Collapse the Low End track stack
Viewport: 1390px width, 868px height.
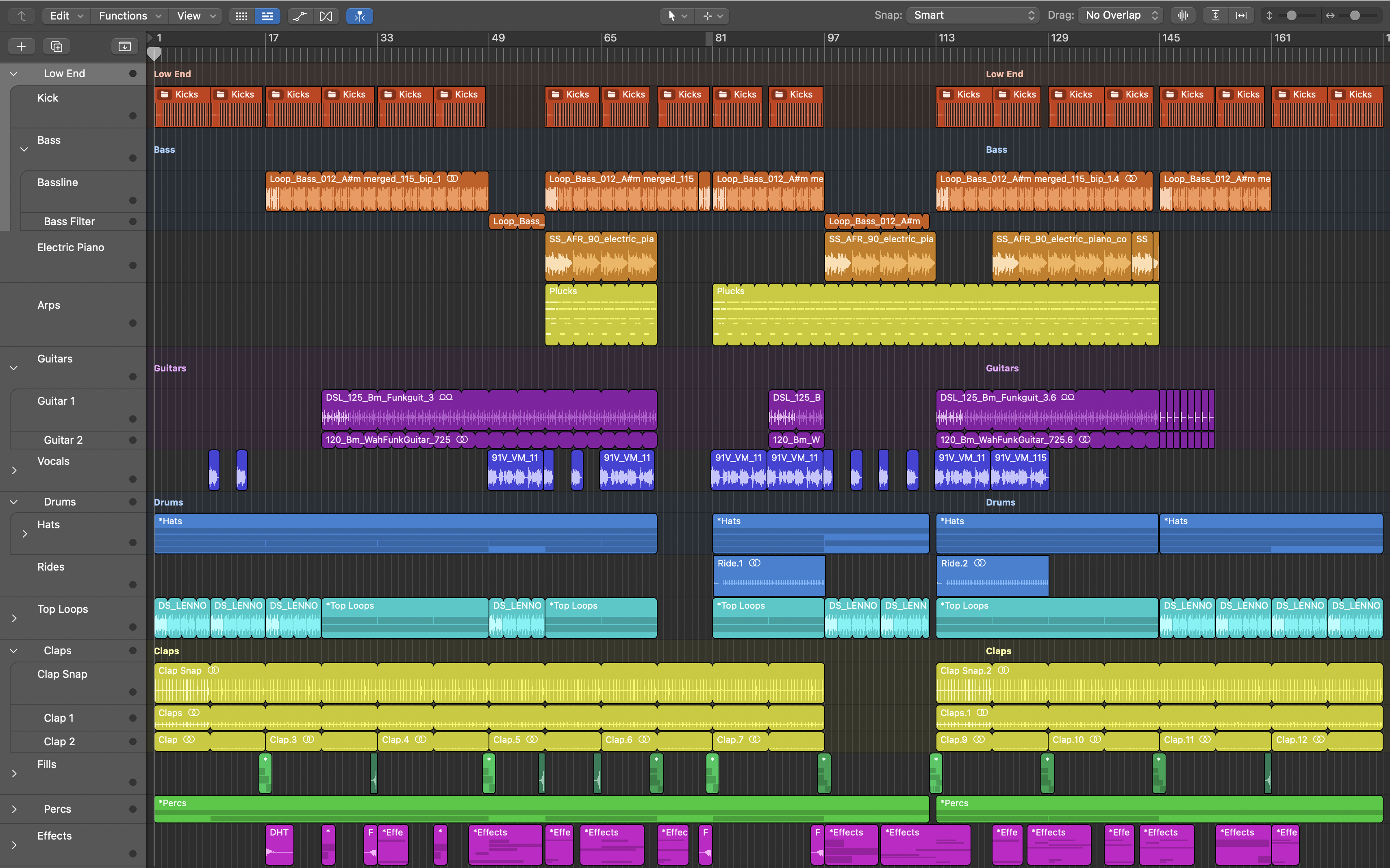pos(14,74)
